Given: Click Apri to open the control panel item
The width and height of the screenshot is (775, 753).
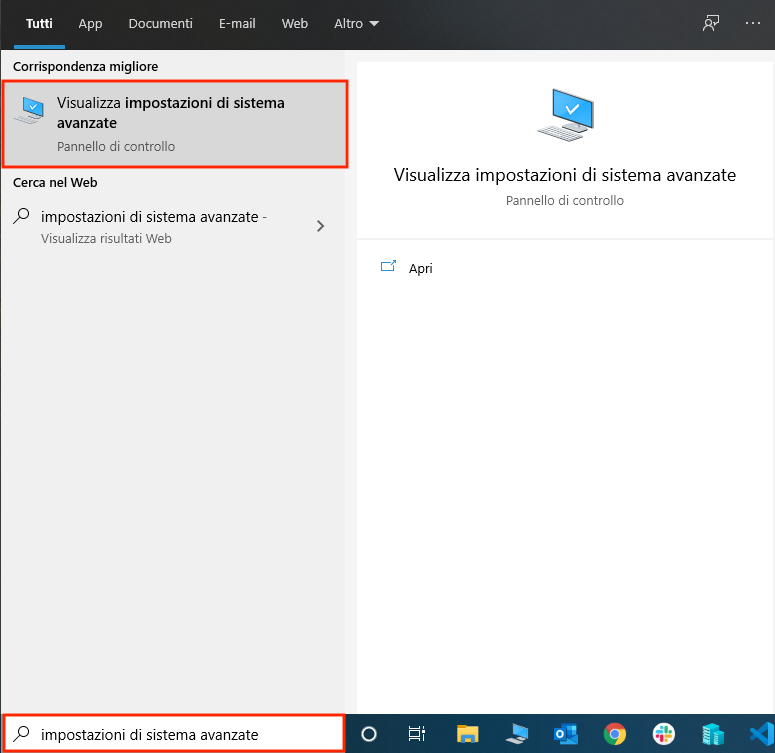Looking at the screenshot, I should coord(420,268).
